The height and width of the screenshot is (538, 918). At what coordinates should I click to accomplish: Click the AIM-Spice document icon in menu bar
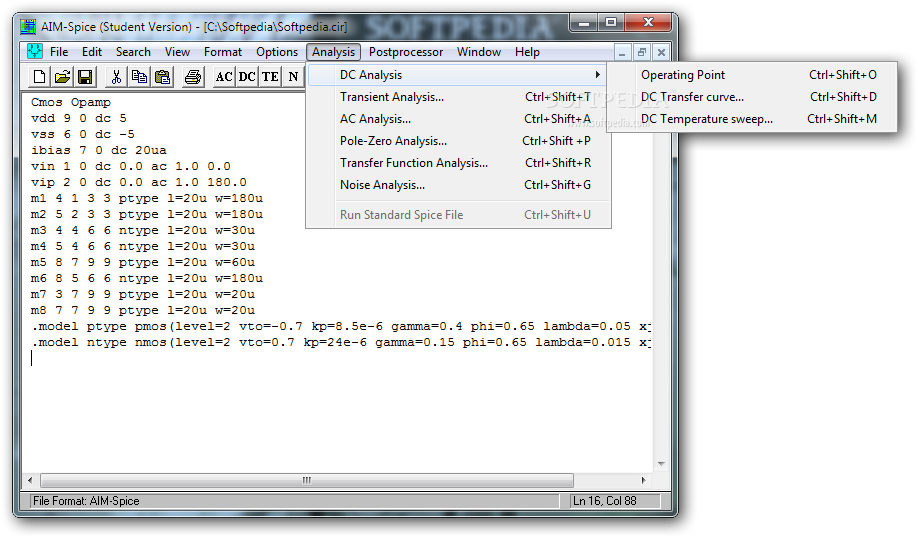tap(35, 52)
